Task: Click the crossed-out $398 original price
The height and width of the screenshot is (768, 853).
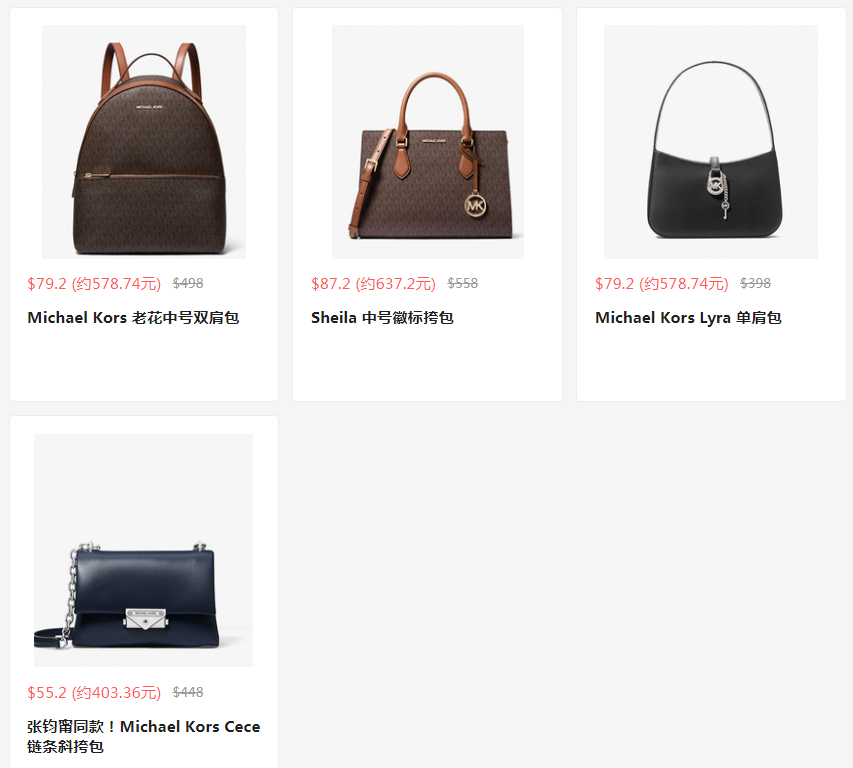Action: pyautogui.click(x=755, y=283)
